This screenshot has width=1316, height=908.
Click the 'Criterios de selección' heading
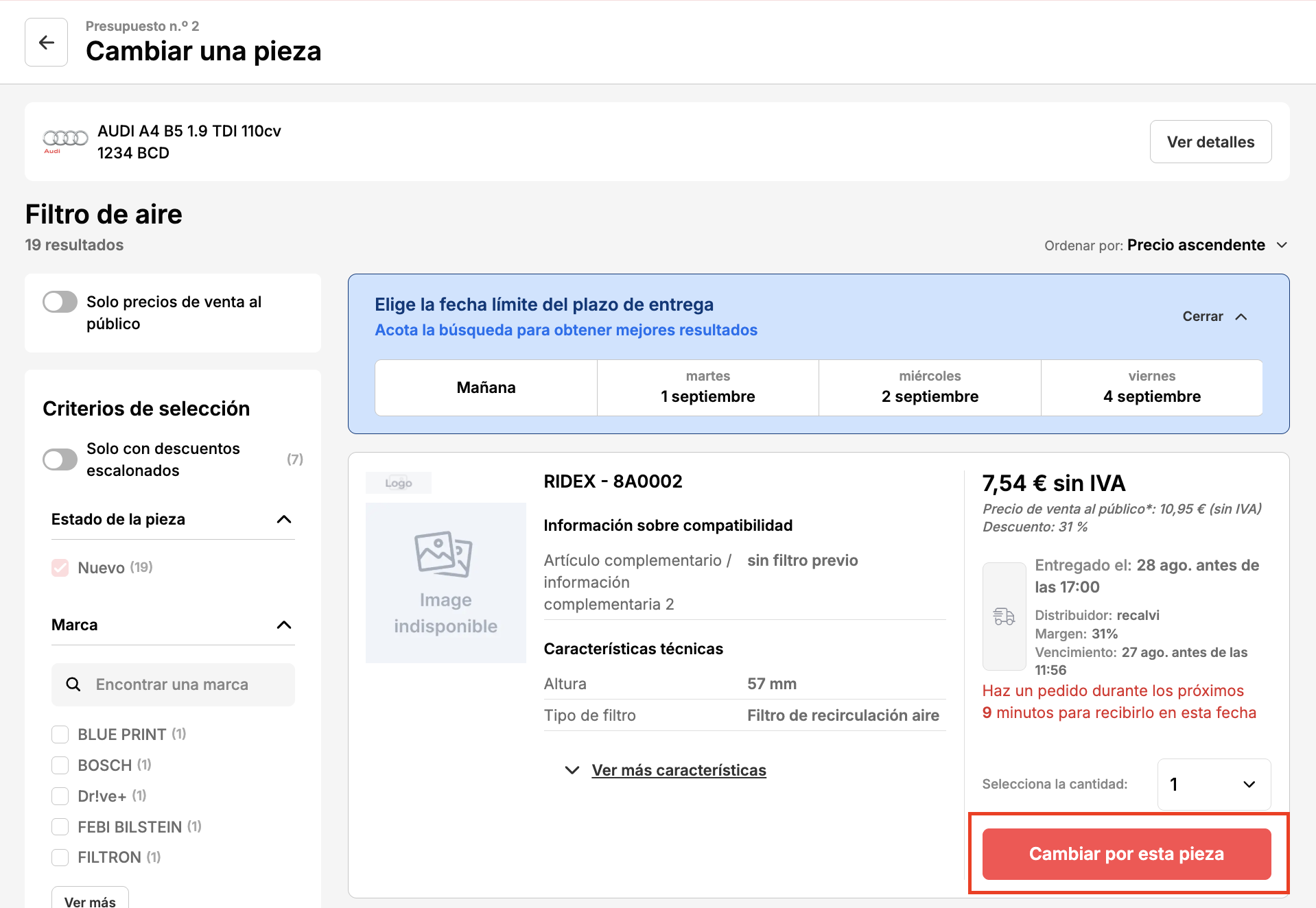click(x=146, y=409)
